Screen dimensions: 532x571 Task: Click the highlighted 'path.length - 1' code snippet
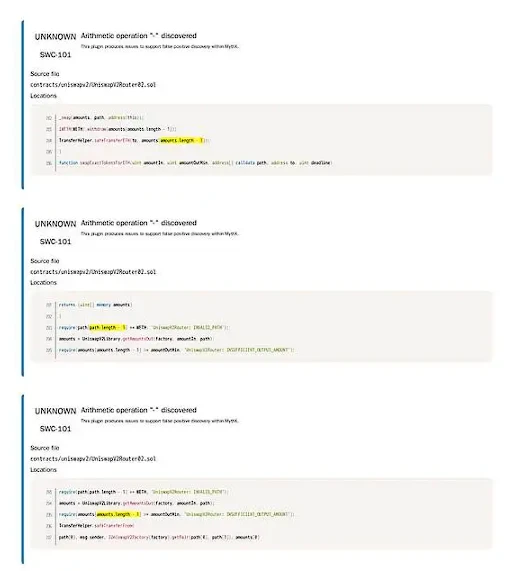108,327
